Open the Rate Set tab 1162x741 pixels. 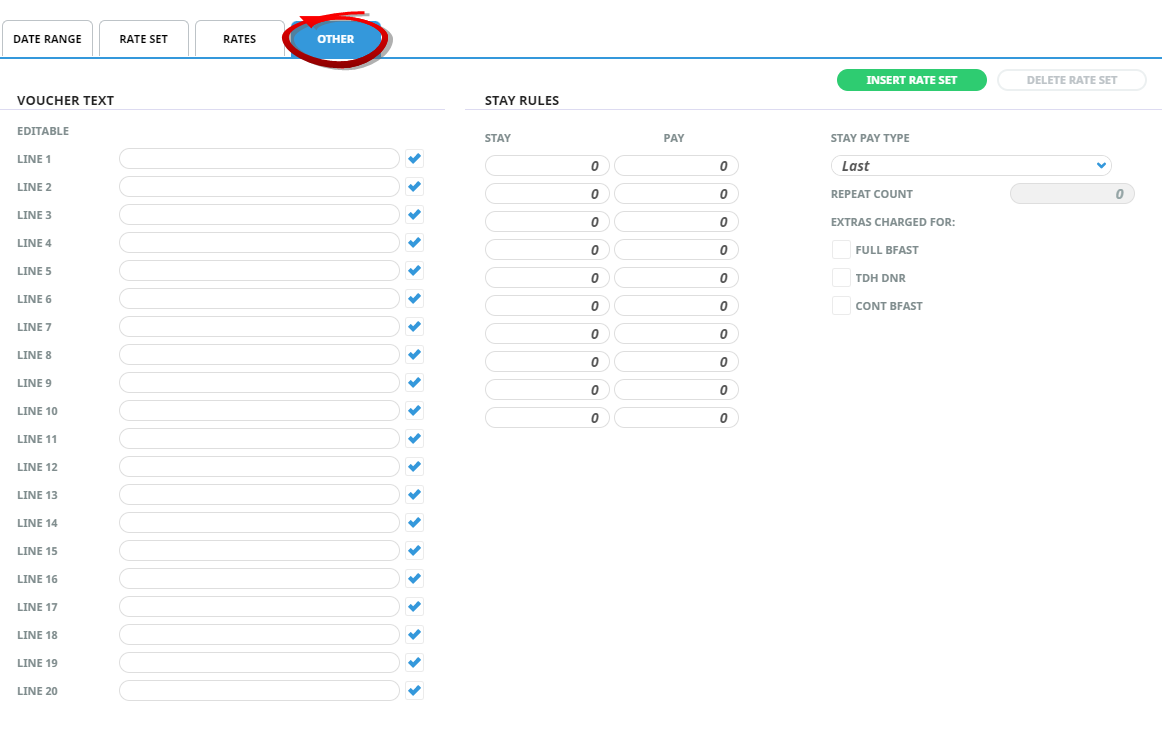coord(143,39)
